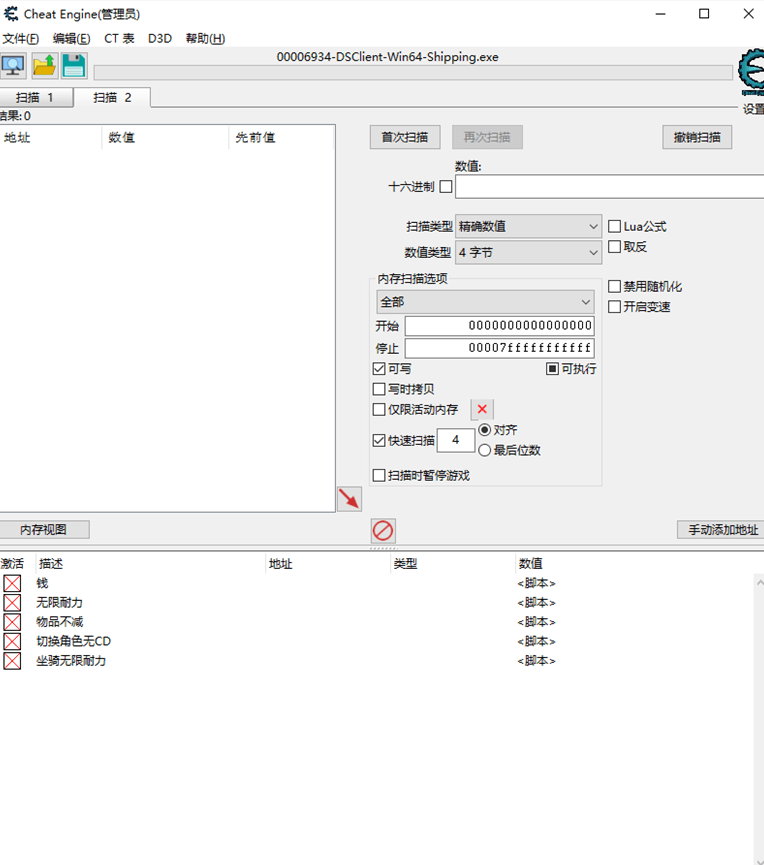The height and width of the screenshot is (865, 764).
Task: Click the red circle clear list icon
Action: 383,531
